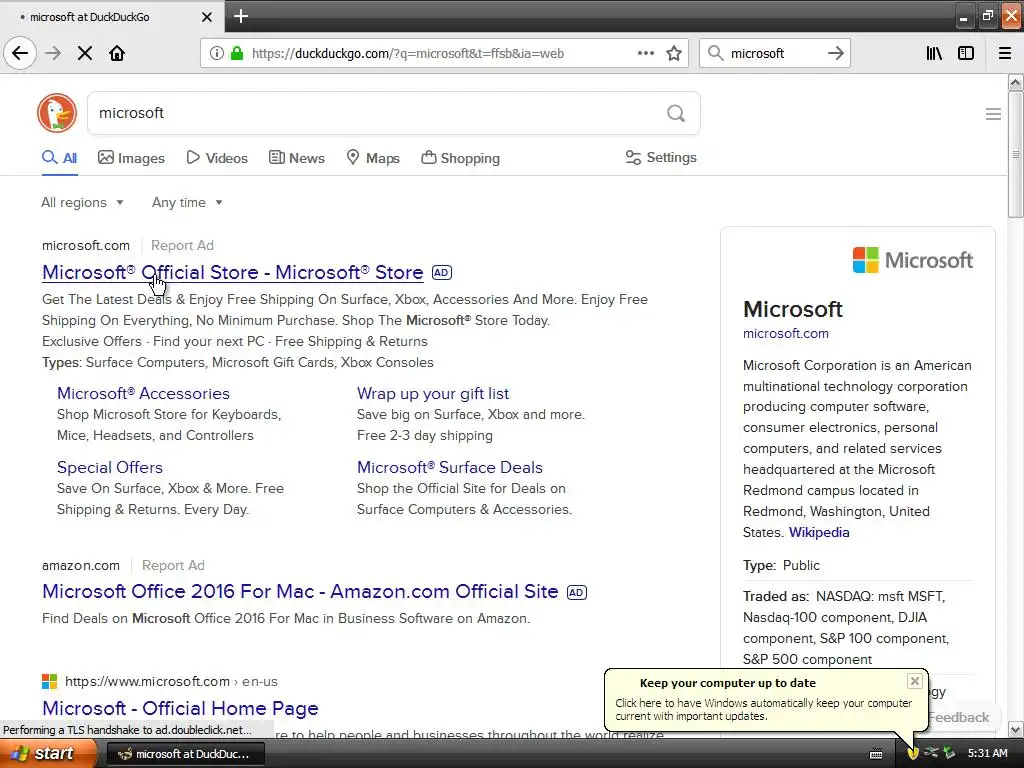Report the microsoft.com ad

(182, 246)
